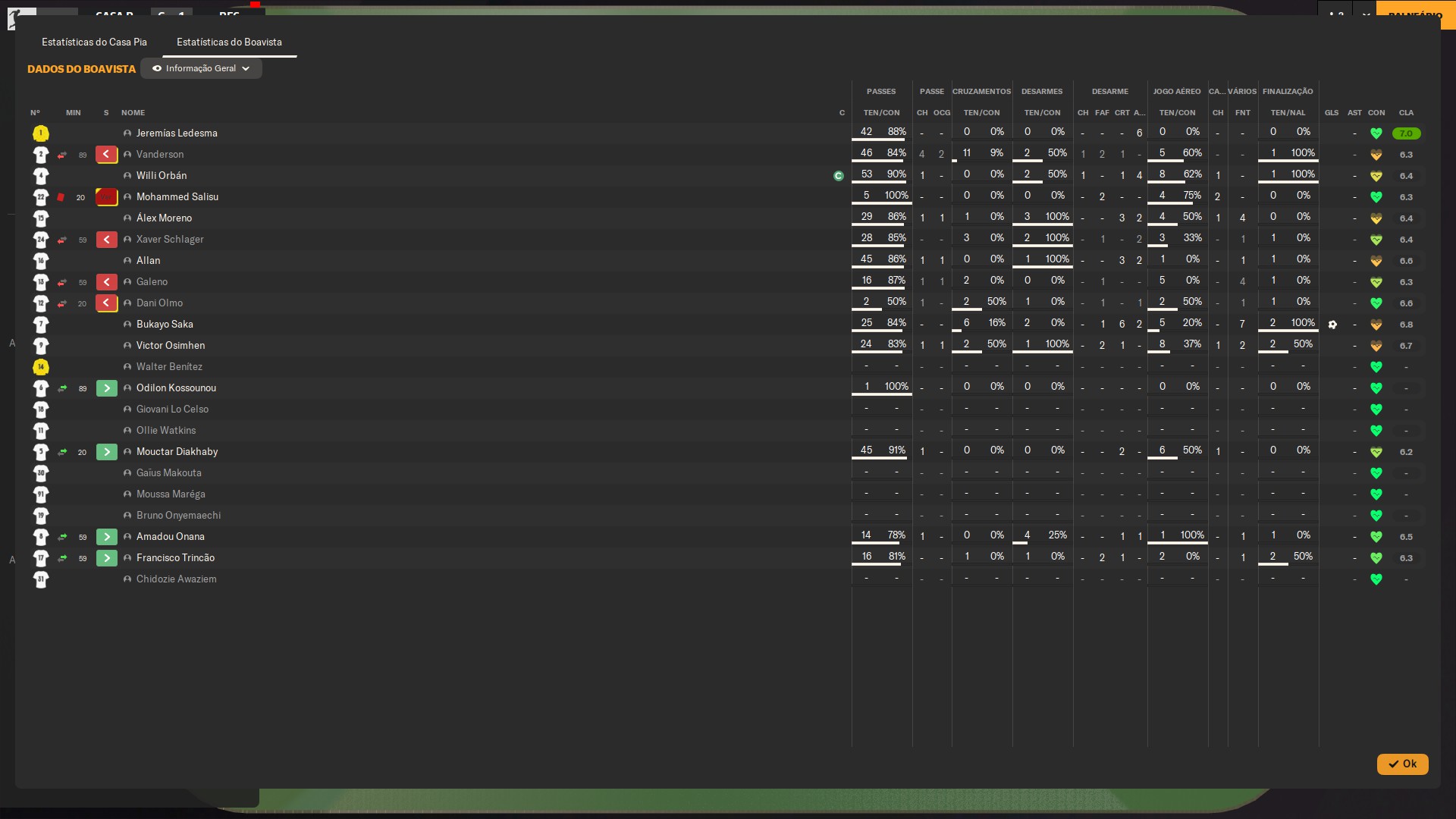The width and height of the screenshot is (1456, 819).
Task: Click Mohammed Salisu's red card icon
Action: (61, 197)
